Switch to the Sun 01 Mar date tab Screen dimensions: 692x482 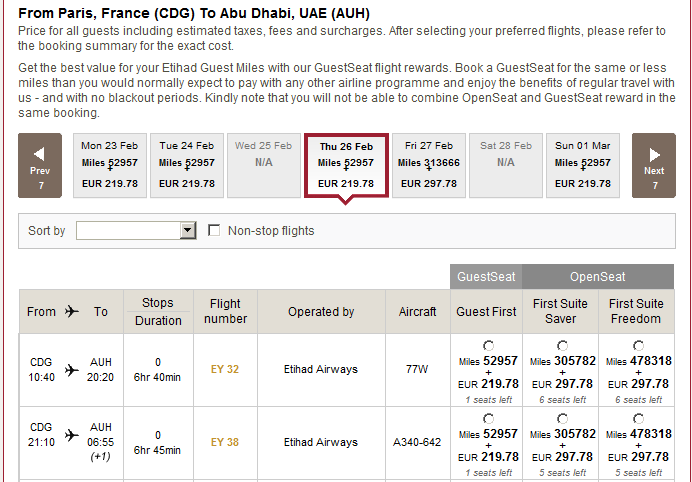pyautogui.click(x=582, y=165)
